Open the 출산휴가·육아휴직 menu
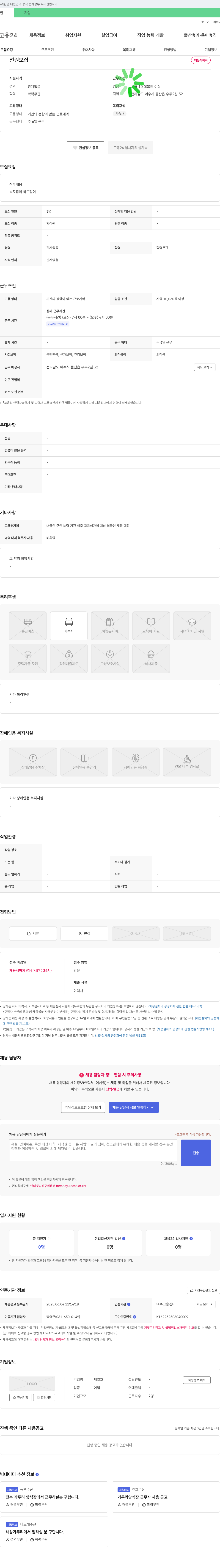The width and height of the screenshot is (220, 1568). [201, 35]
